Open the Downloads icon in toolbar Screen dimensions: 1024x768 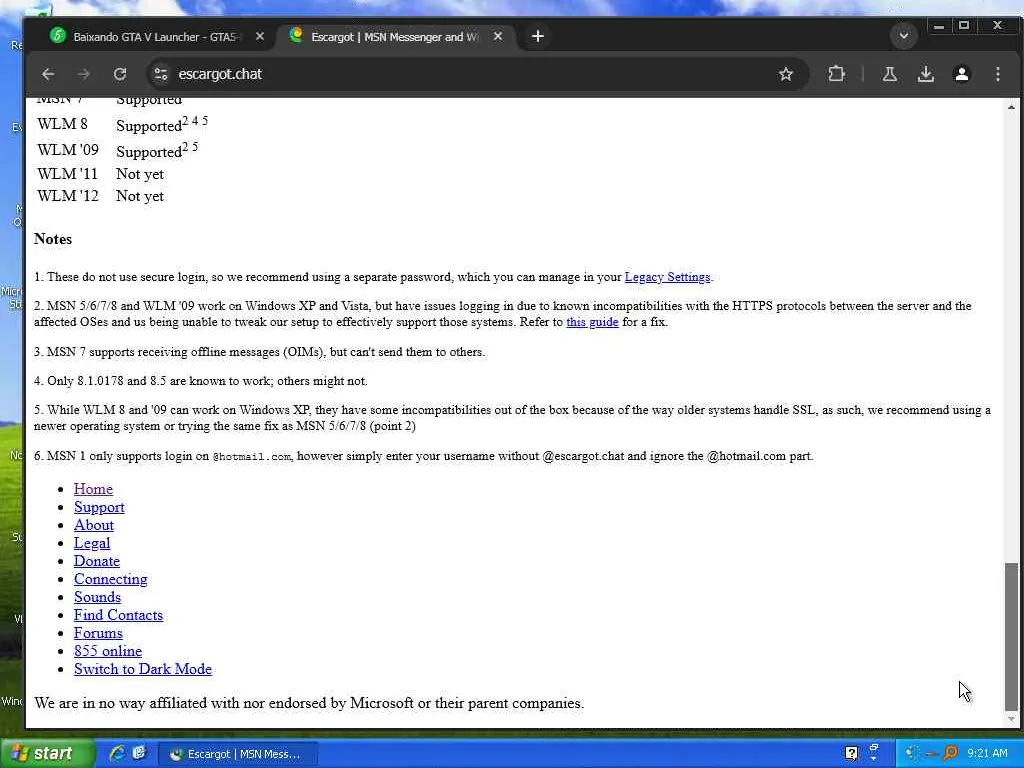pos(925,74)
